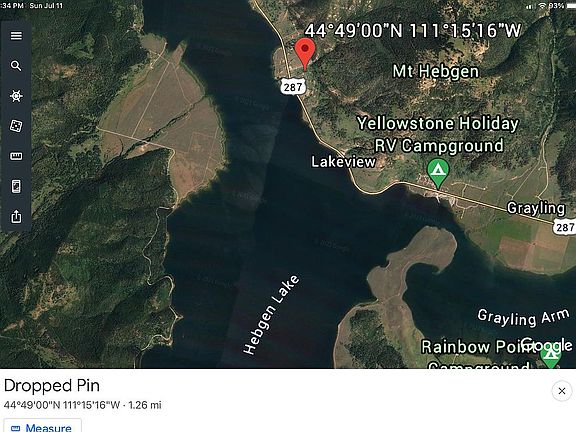Tap the I'm Feeling Lucky dice
Viewport: 576px width, 432px height.
tap(16, 126)
